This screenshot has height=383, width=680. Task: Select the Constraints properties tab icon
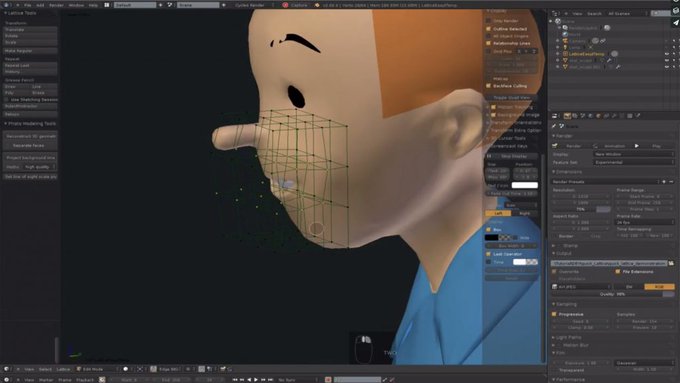(x=606, y=116)
